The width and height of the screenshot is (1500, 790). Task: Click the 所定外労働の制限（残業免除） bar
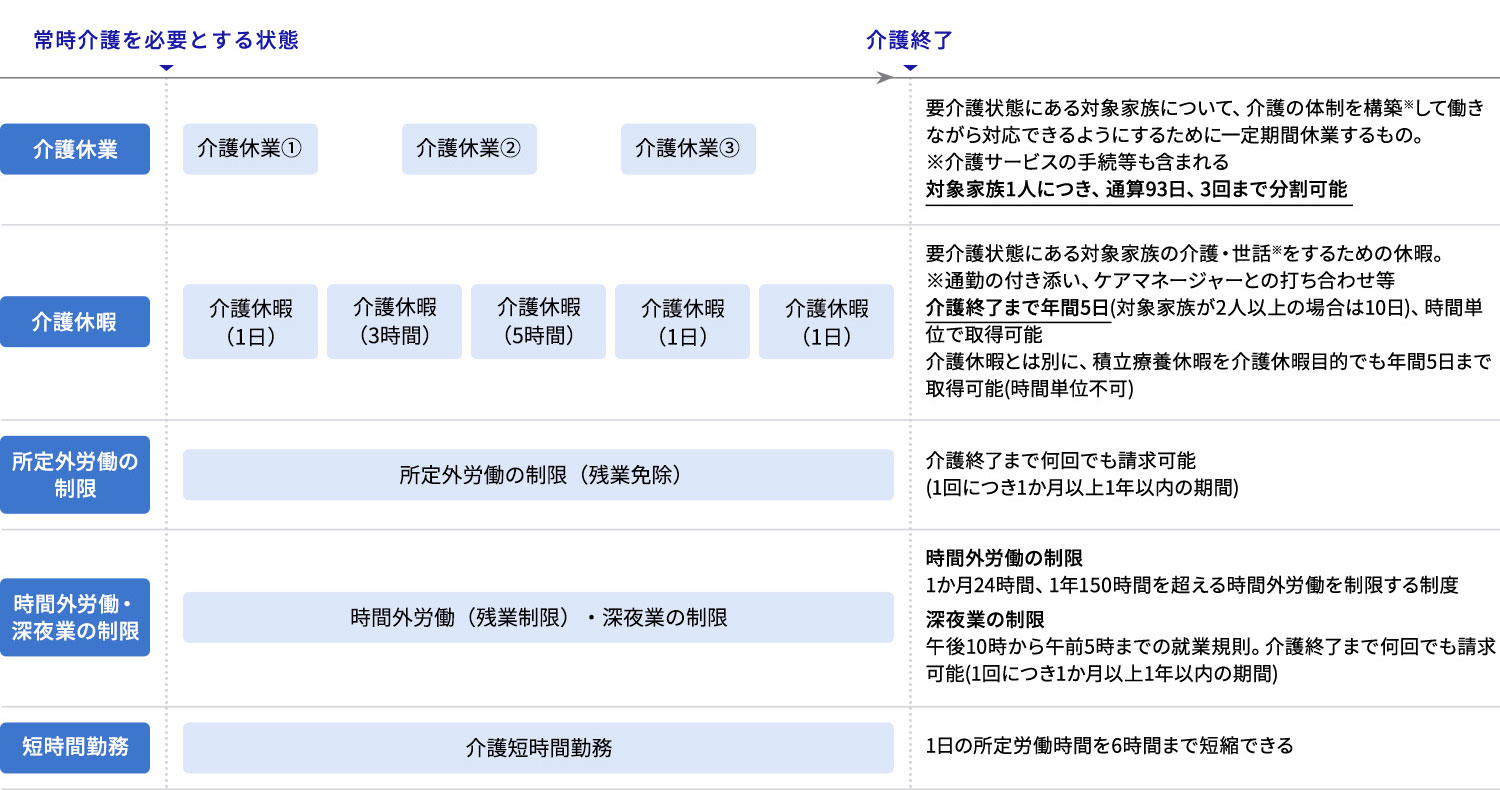click(538, 474)
